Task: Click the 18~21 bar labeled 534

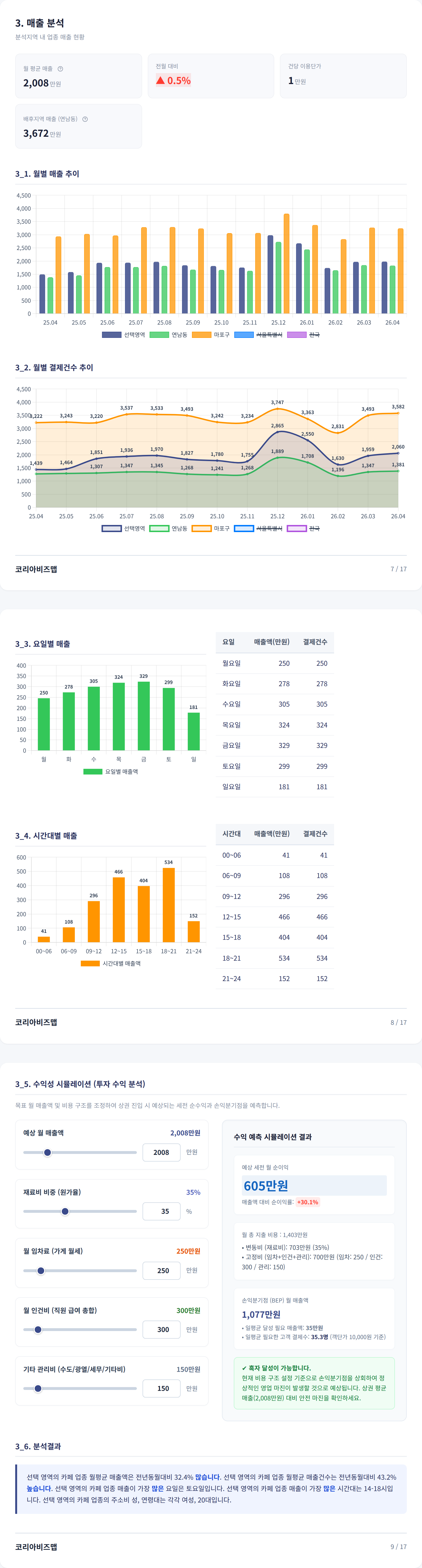Action: (169, 905)
